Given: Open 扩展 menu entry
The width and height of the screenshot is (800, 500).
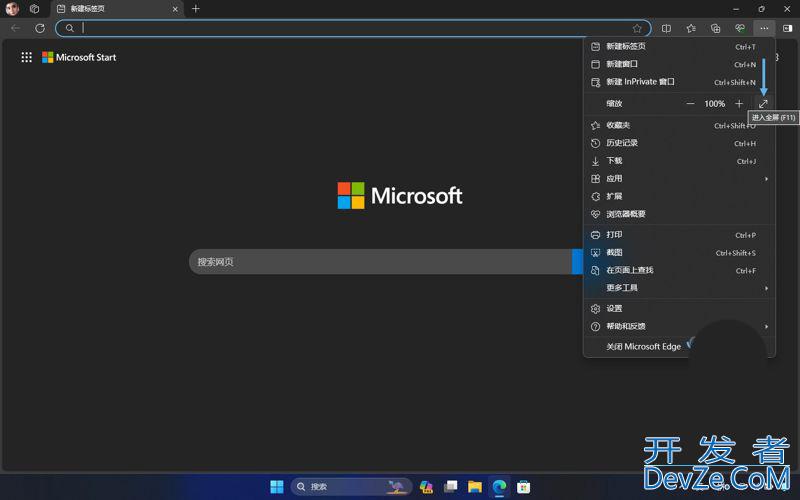Looking at the screenshot, I should coord(679,196).
